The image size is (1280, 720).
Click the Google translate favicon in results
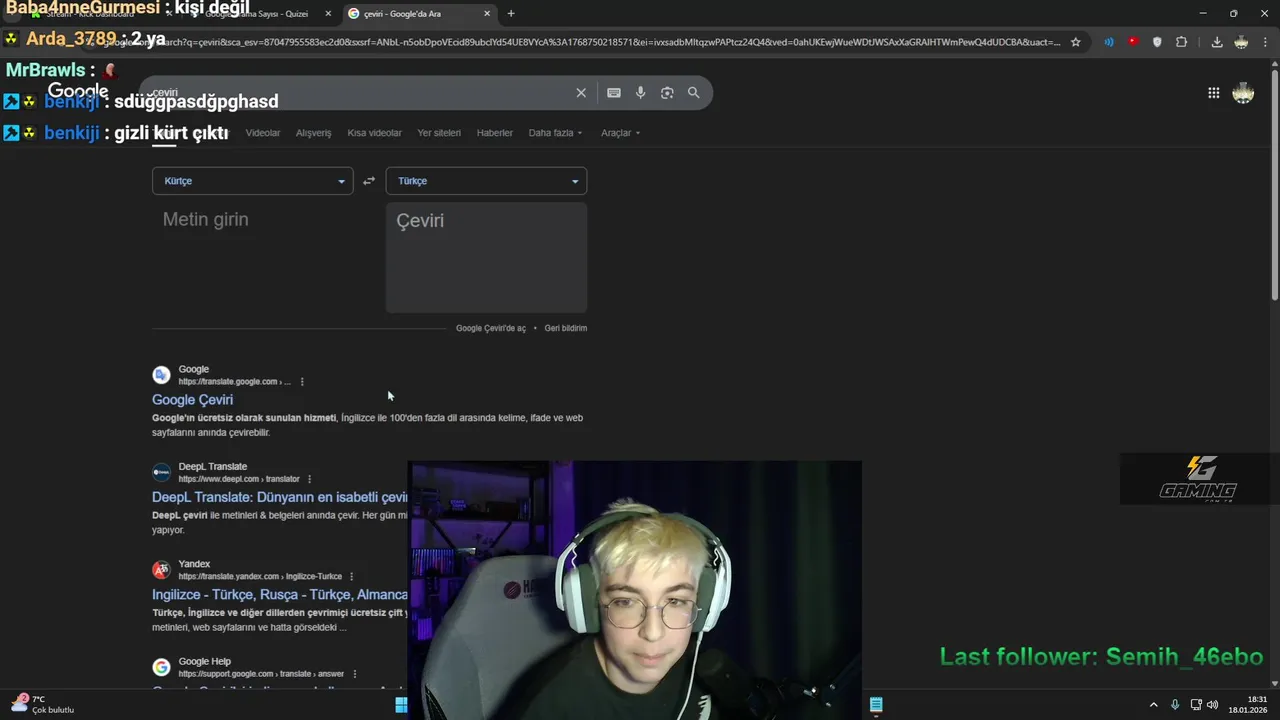161,375
